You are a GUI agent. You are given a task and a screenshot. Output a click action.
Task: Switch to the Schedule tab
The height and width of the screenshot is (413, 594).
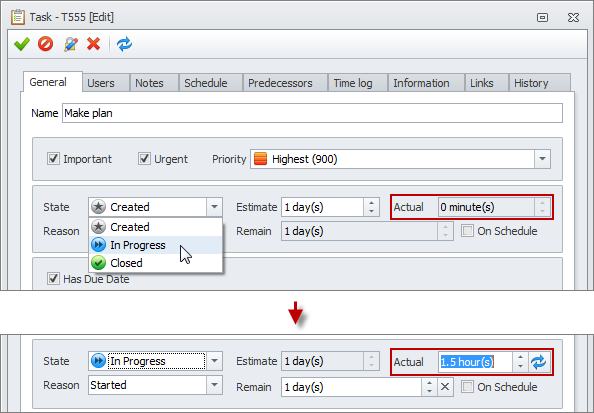210,83
